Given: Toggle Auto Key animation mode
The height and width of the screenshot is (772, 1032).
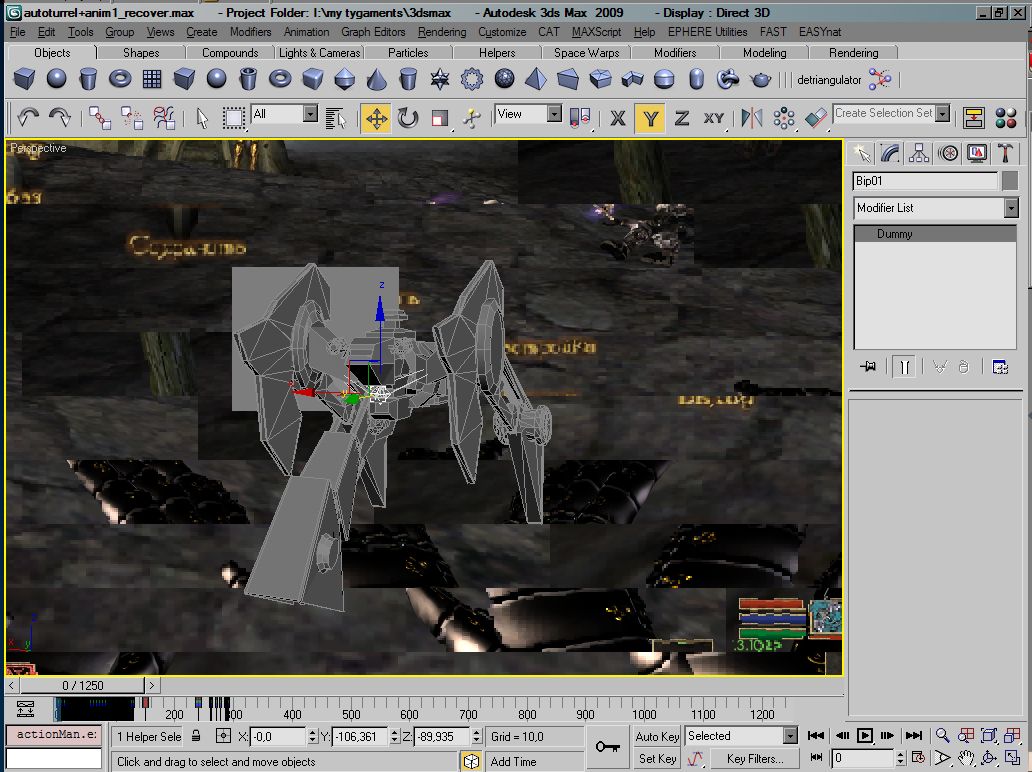Looking at the screenshot, I should (x=657, y=736).
